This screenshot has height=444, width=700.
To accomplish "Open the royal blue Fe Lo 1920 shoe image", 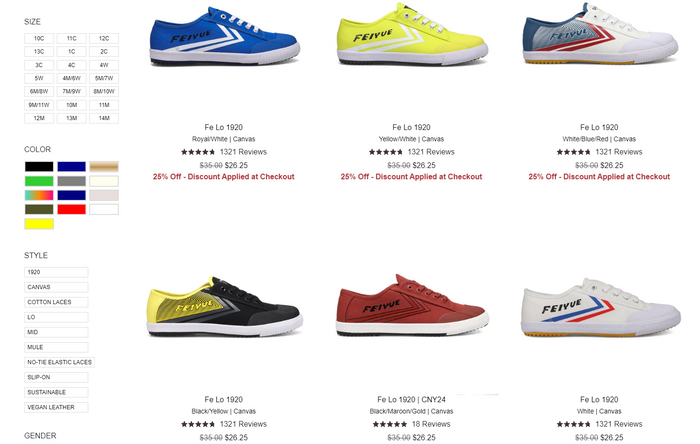I will [224, 37].
